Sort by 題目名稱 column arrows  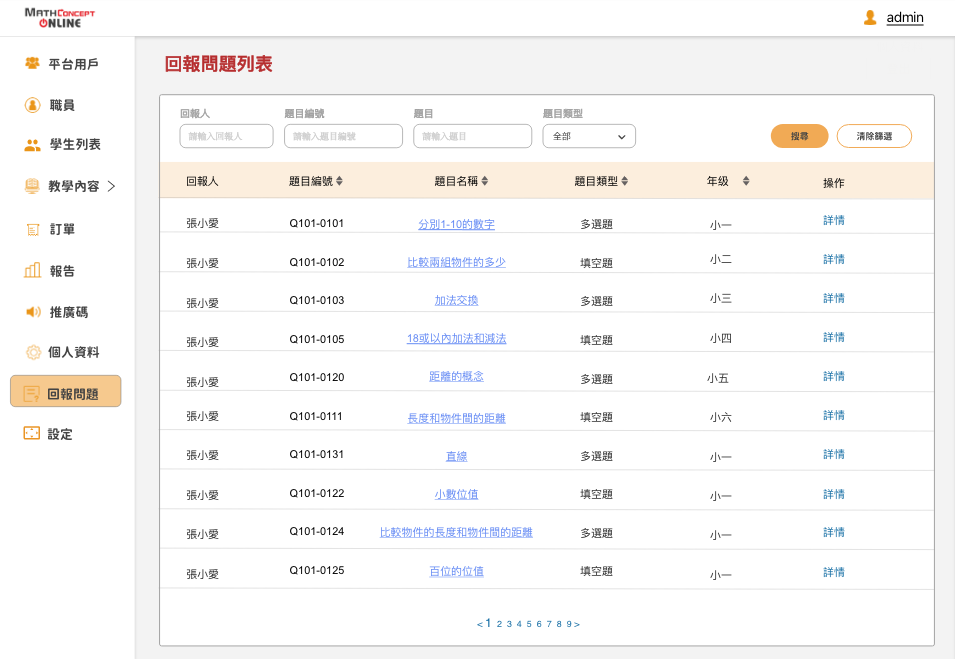coord(485,181)
